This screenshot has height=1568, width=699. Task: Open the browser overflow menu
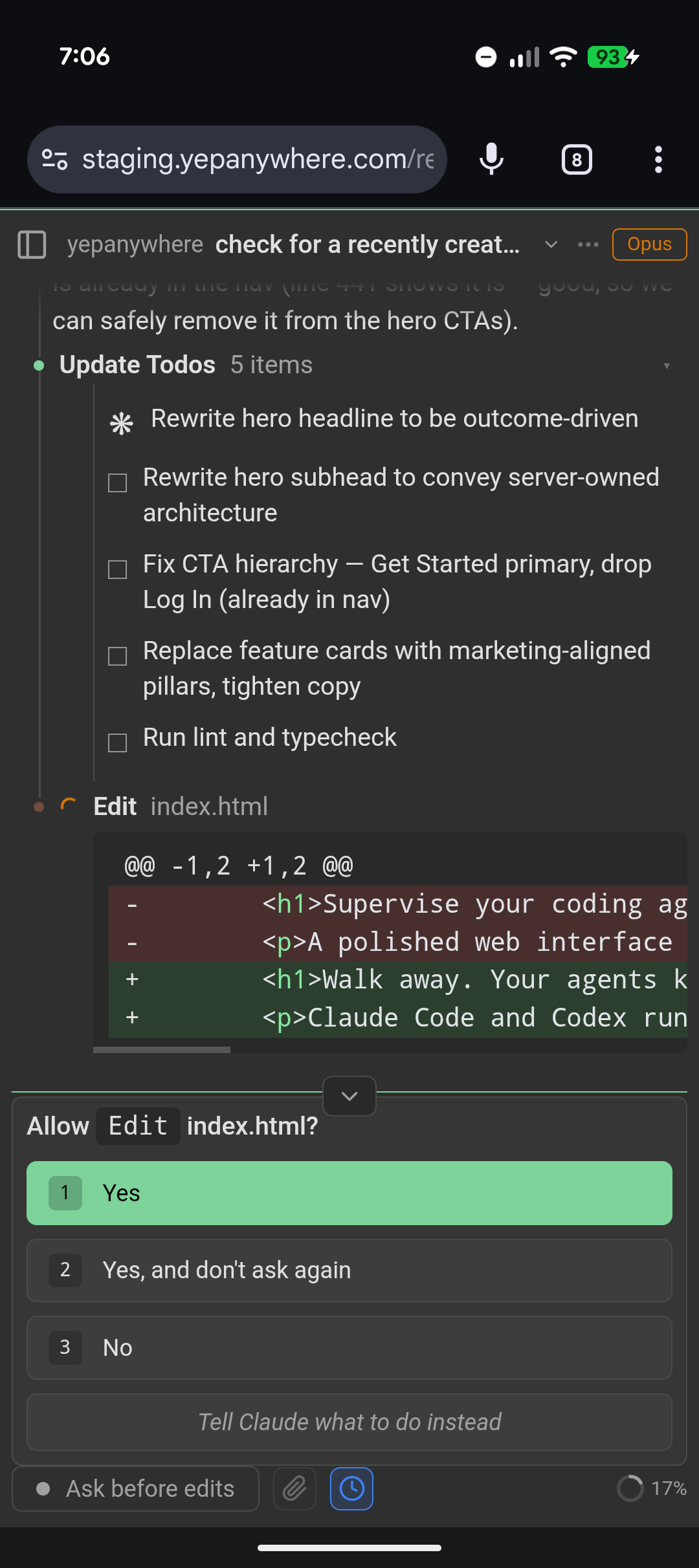tap(658, 159)
